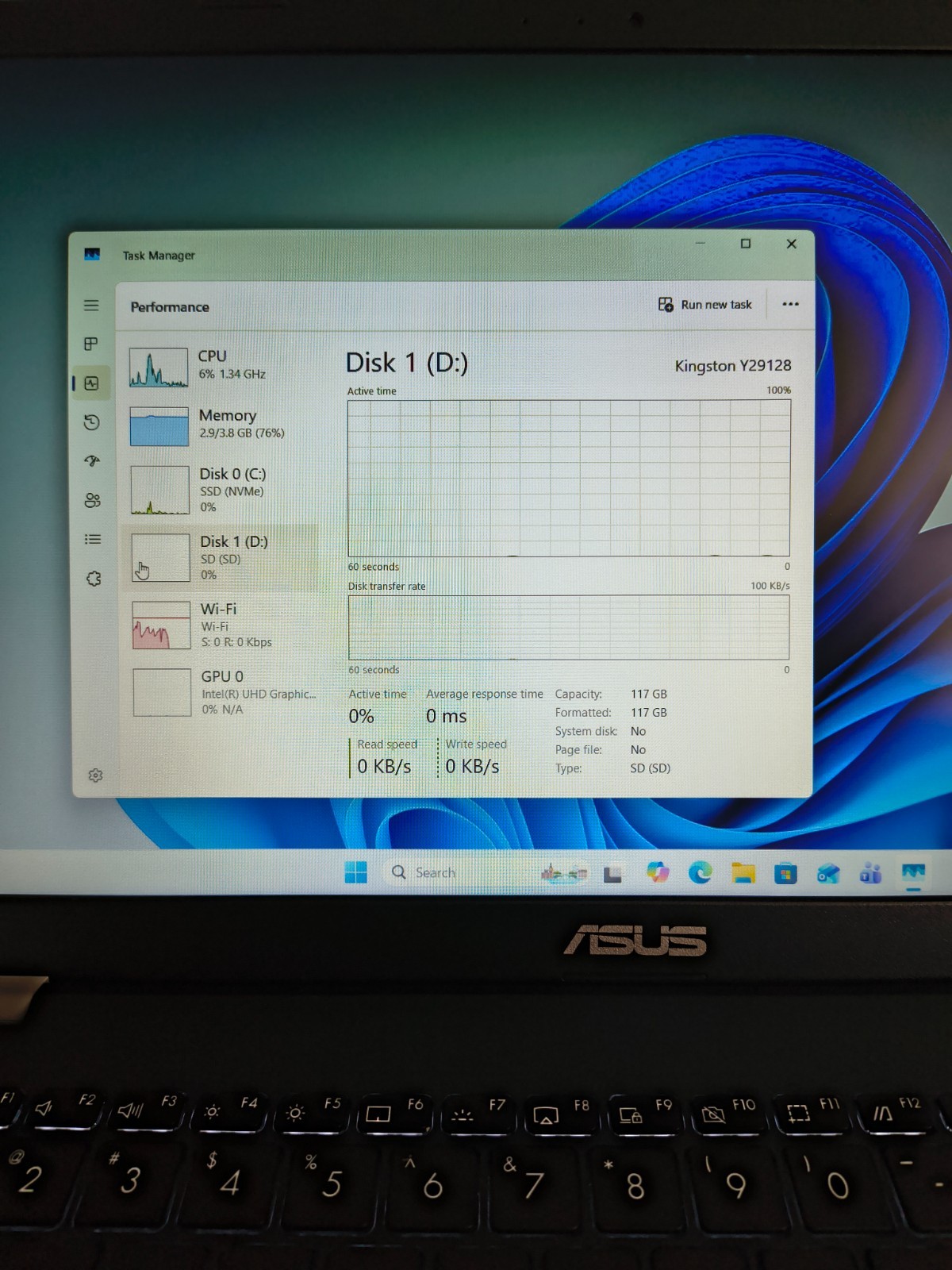Click the Disk 1 (D:) heading

407,363
